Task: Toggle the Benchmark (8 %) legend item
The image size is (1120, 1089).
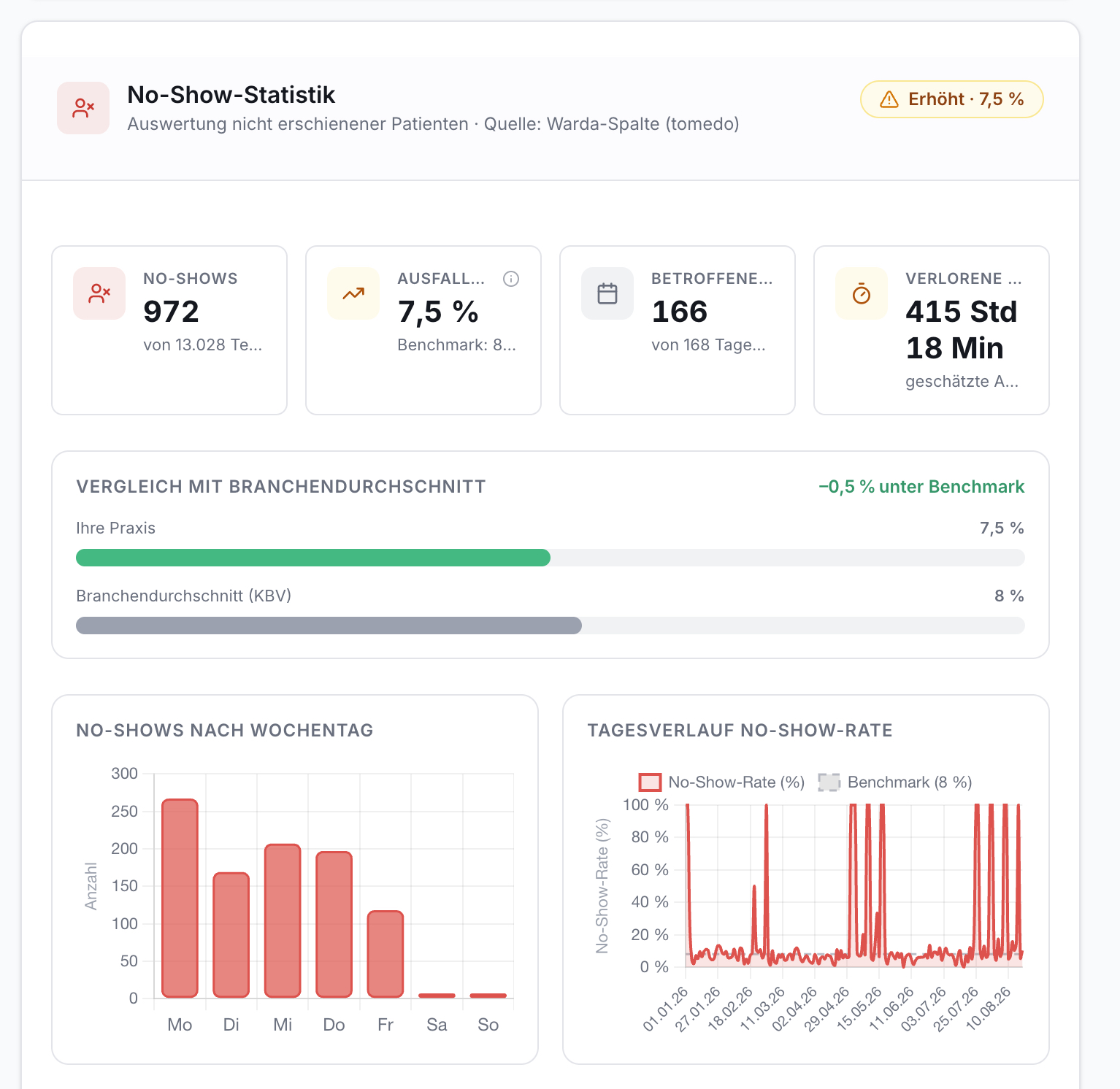Action: coord(895,782)
